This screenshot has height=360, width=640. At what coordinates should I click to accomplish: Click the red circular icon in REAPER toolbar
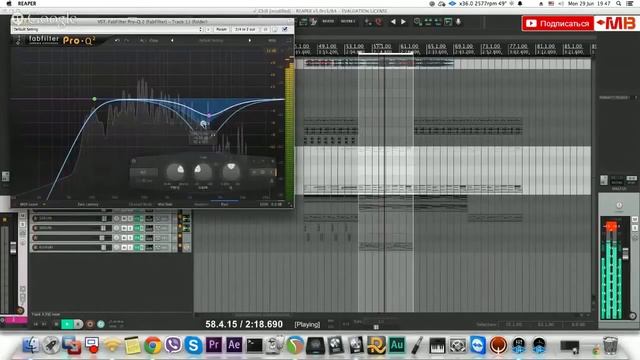(378, 22)
